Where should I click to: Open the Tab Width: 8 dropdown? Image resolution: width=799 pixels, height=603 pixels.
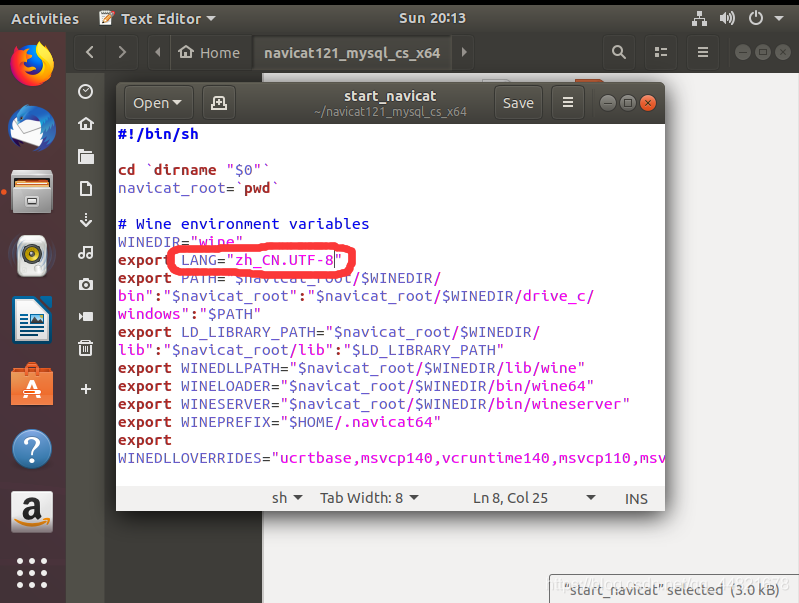(x=369, y=498)
